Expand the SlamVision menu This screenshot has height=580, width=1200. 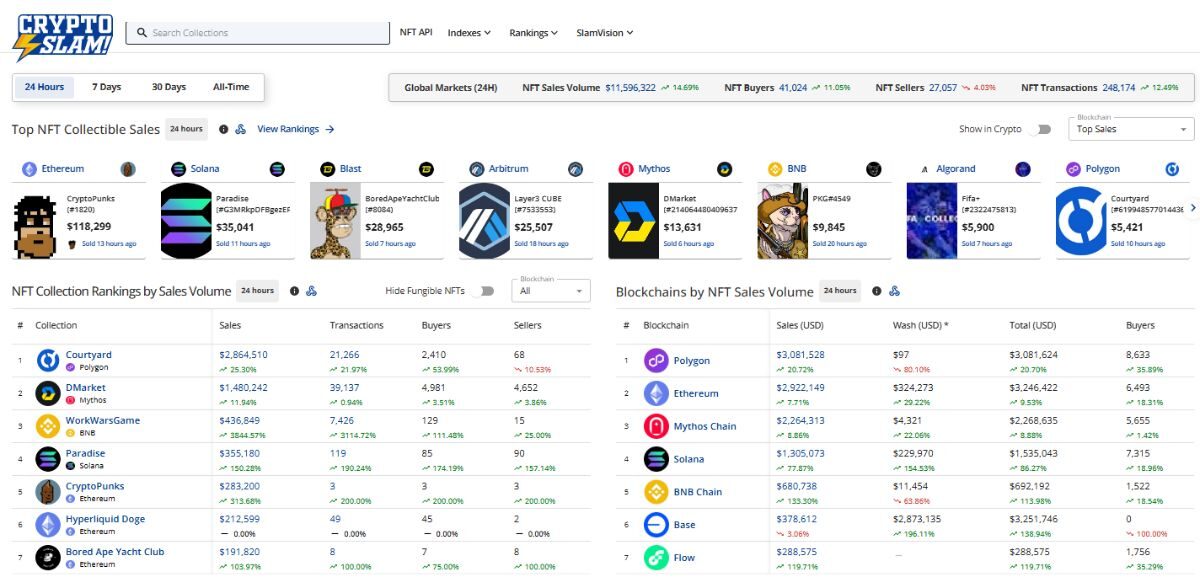(605, 32)
